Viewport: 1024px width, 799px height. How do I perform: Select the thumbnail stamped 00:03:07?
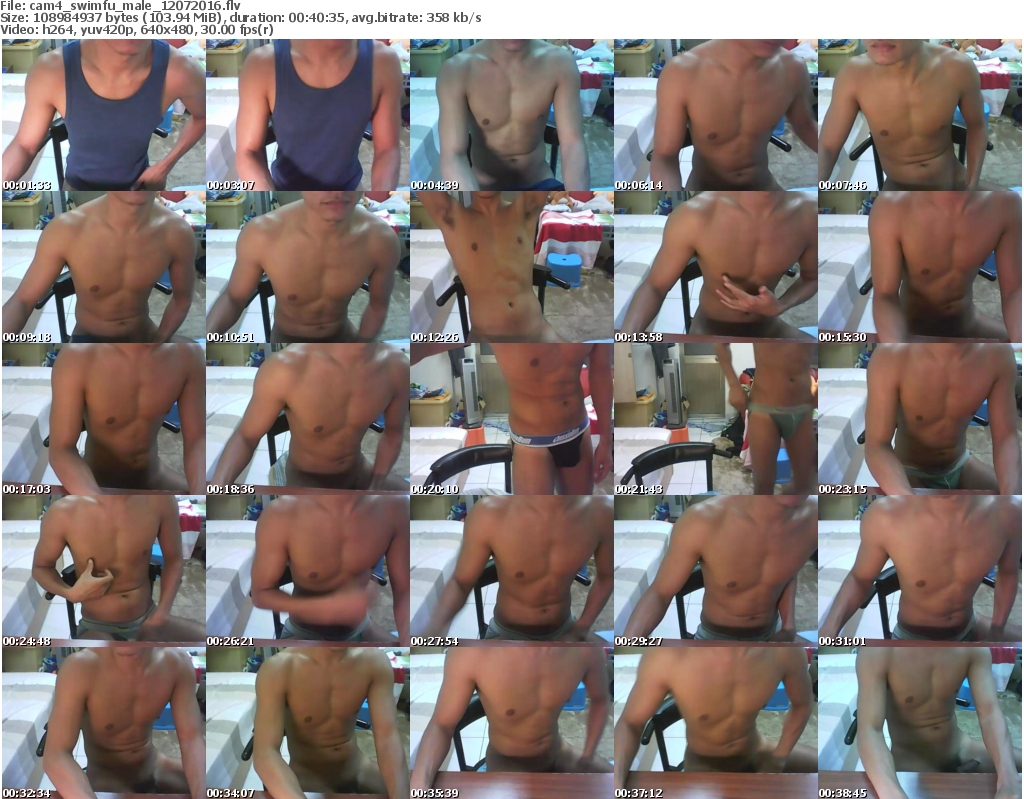(x=308, y=115)
